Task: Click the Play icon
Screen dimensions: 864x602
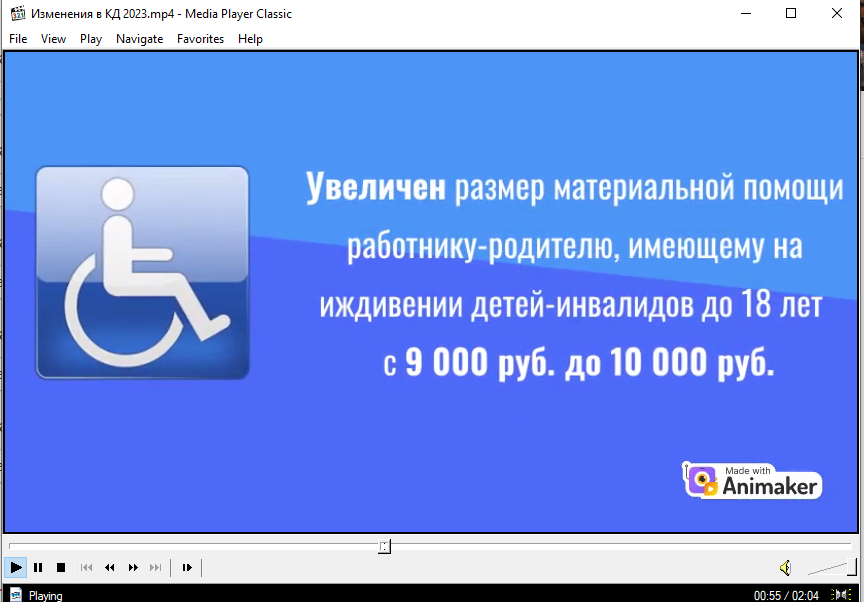Action: [16, 567]
